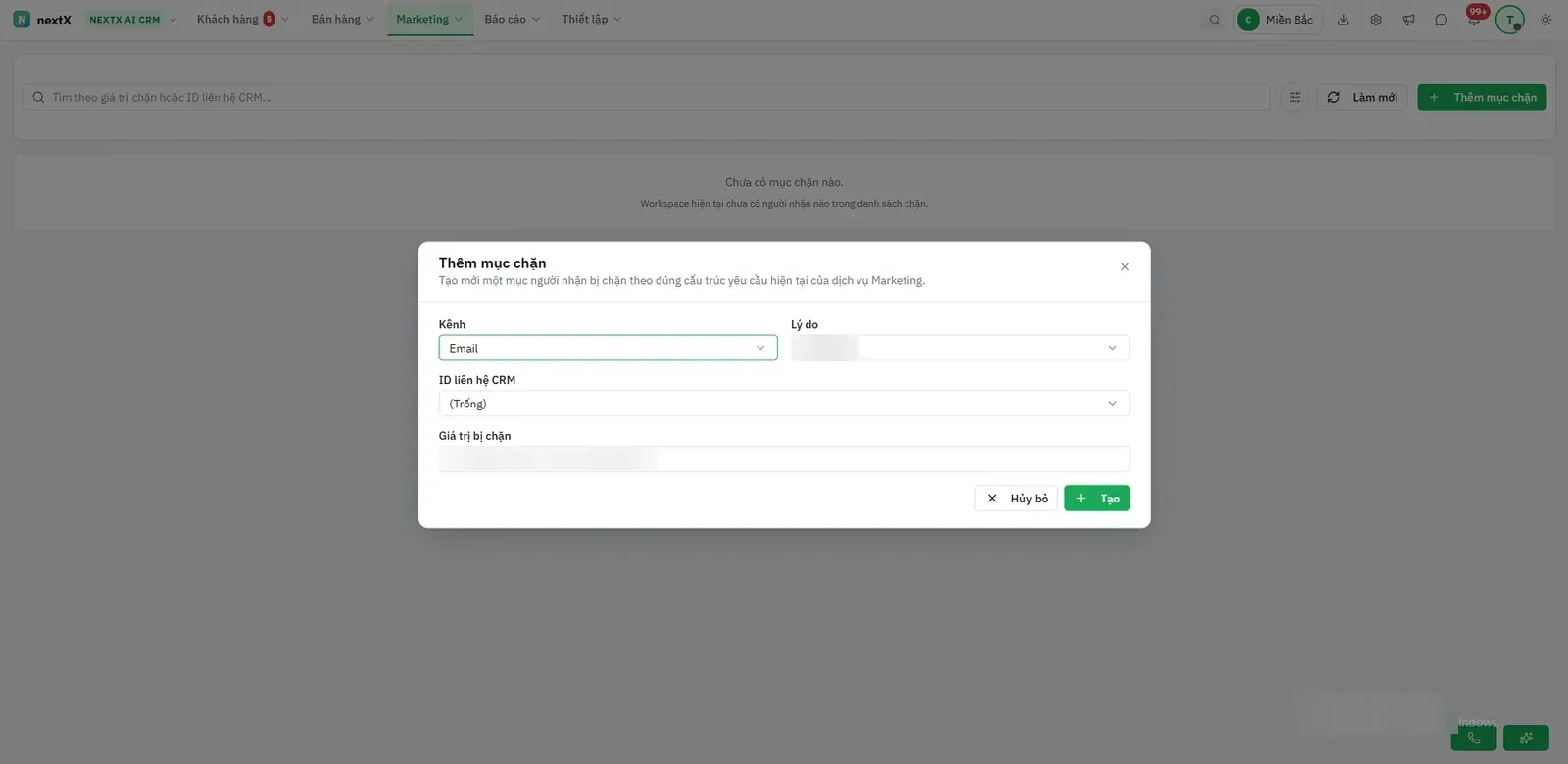The width and height of the screenshot is (1568, 764).
Task: Open the Marketing menu
Action: 429,20
